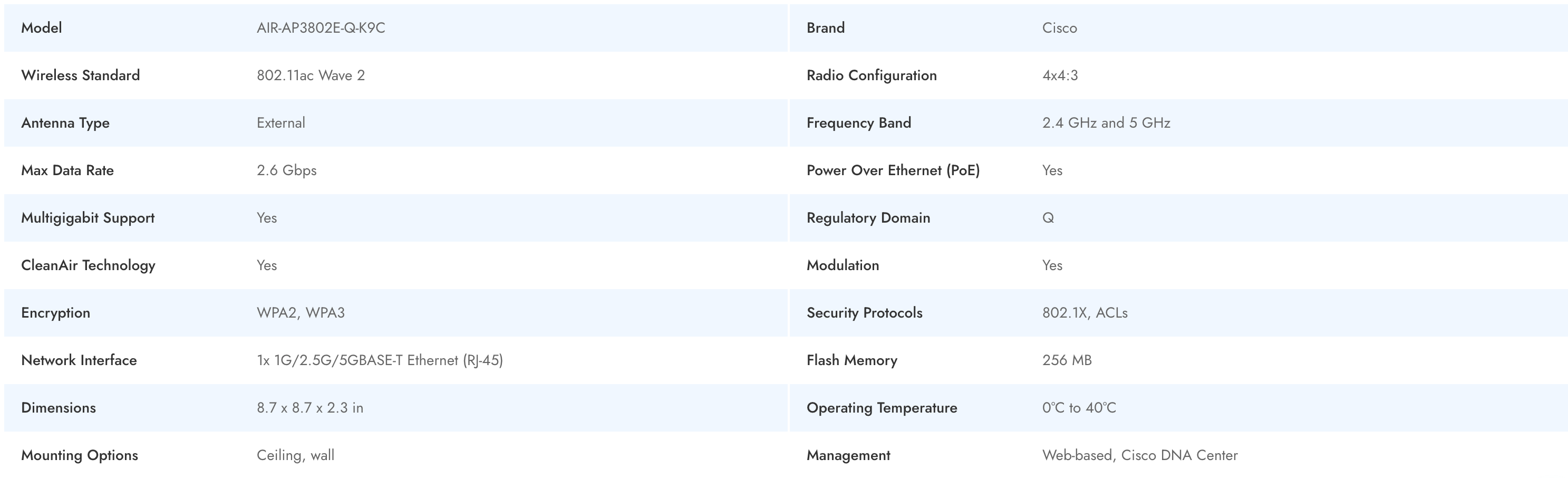The height and width of the screenshot is (478, 1568).
Task: Click the Modulation label
Action: [843, 265]
